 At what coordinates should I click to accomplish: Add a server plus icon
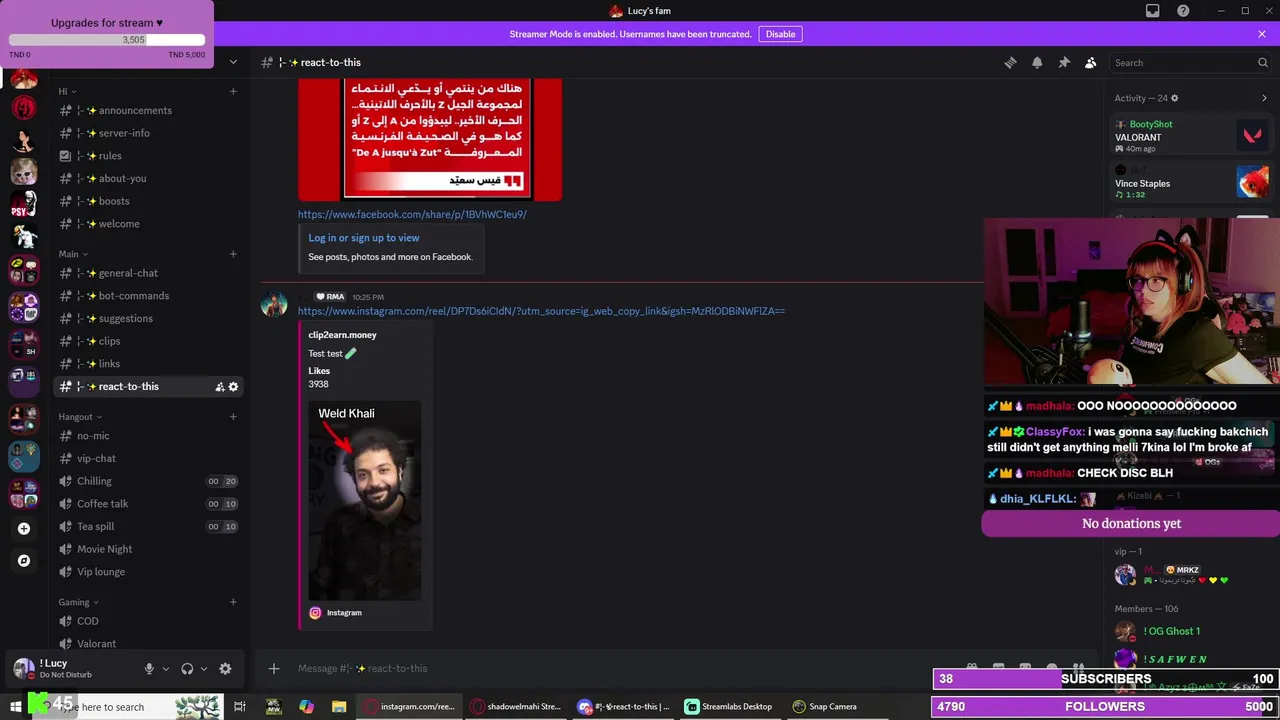pos(24,528)
